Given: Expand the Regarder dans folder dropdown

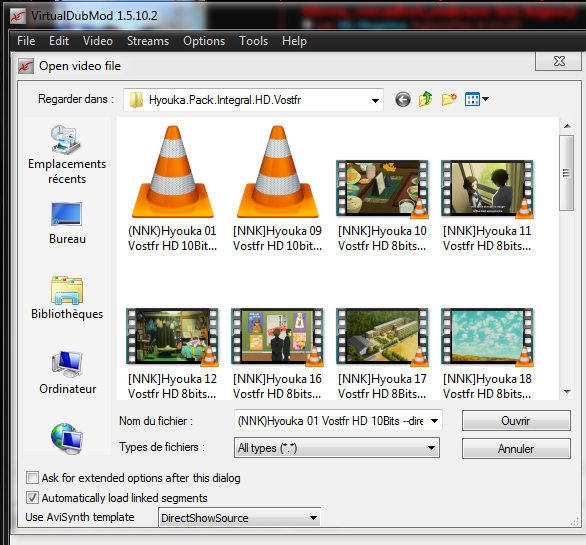Looking at the screenshot, I should coord(375,100).
